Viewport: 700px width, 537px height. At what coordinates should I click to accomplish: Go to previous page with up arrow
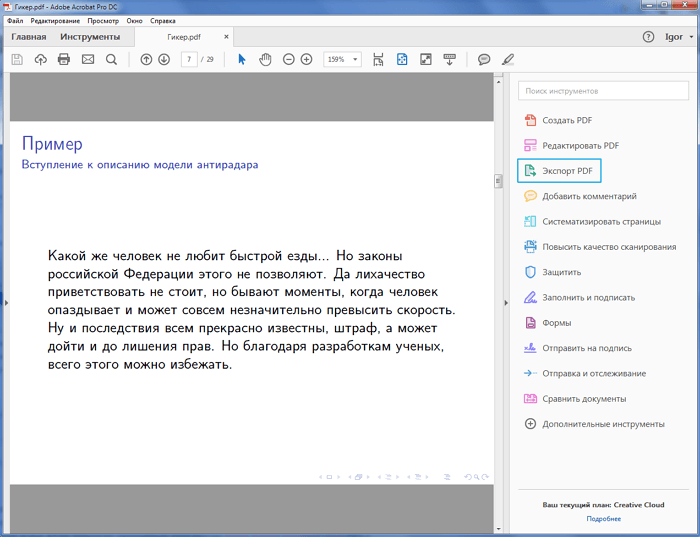(x=146, y=60)
